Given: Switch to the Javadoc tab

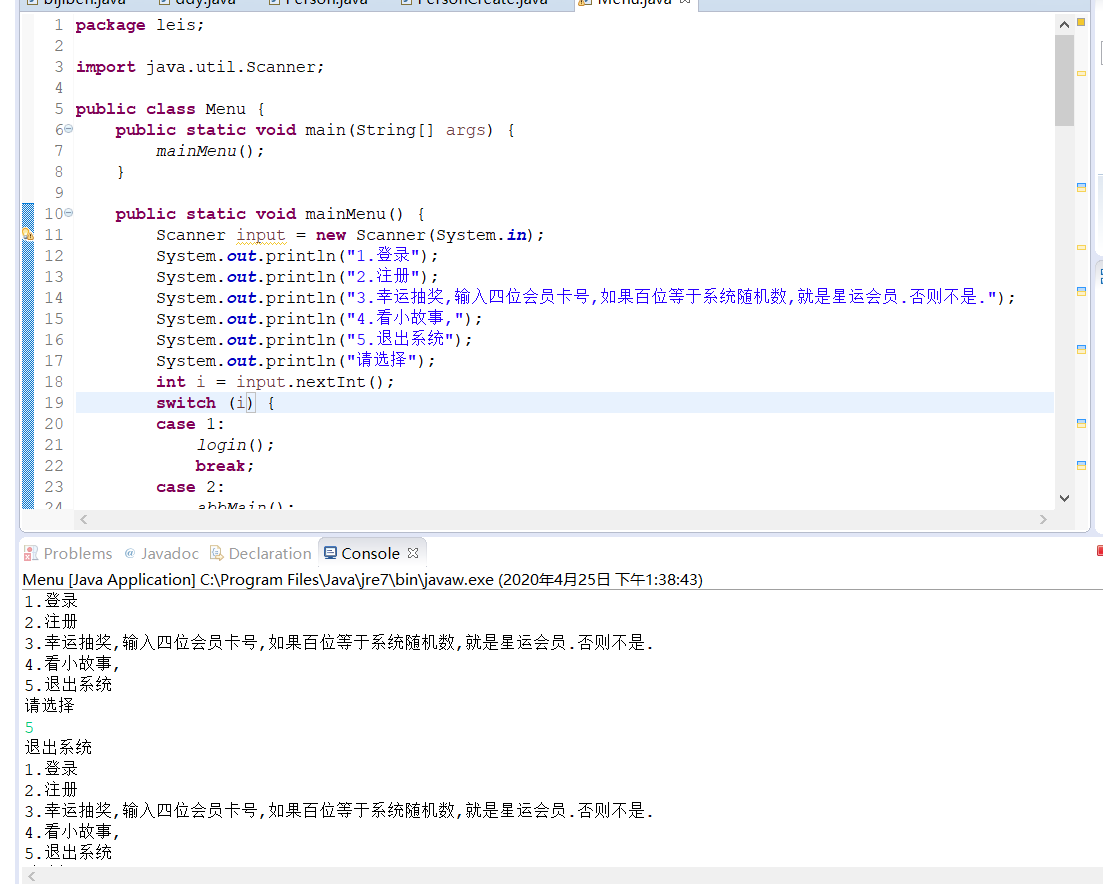Looking at the screenshot, I should [162, 553].
